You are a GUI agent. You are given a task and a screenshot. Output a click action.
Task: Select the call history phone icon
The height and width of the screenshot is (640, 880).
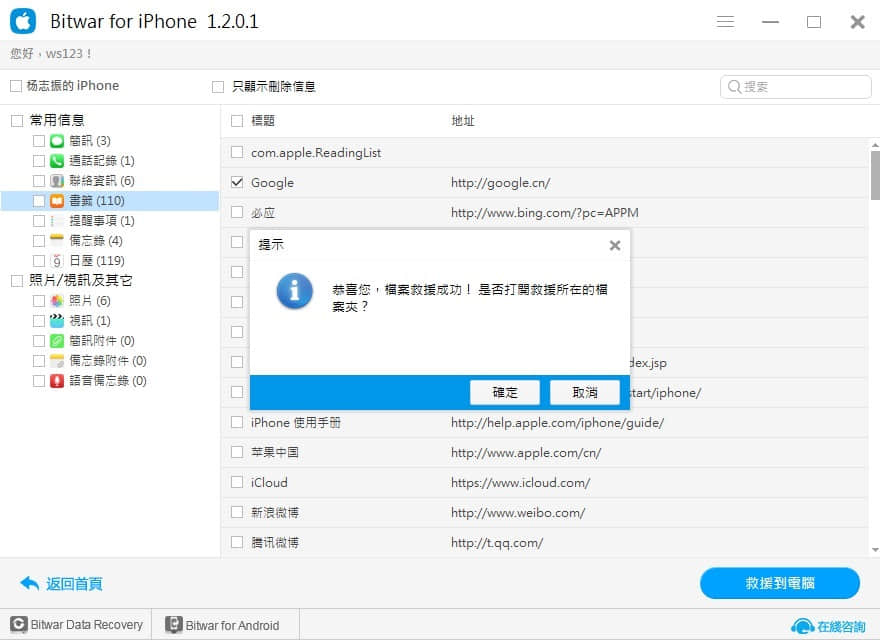point(57,161)
